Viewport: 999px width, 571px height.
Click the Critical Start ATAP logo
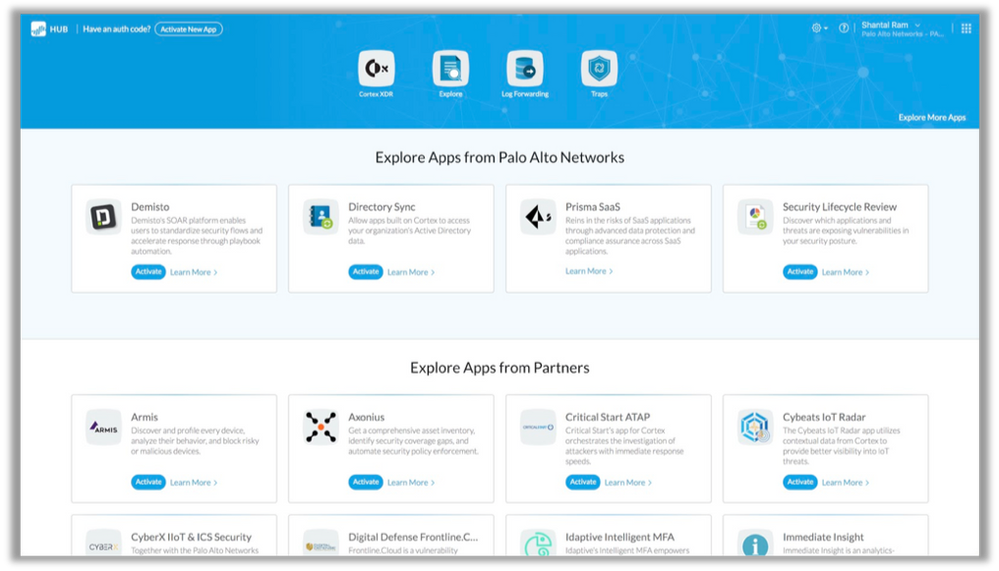click(x=538, y=427)
